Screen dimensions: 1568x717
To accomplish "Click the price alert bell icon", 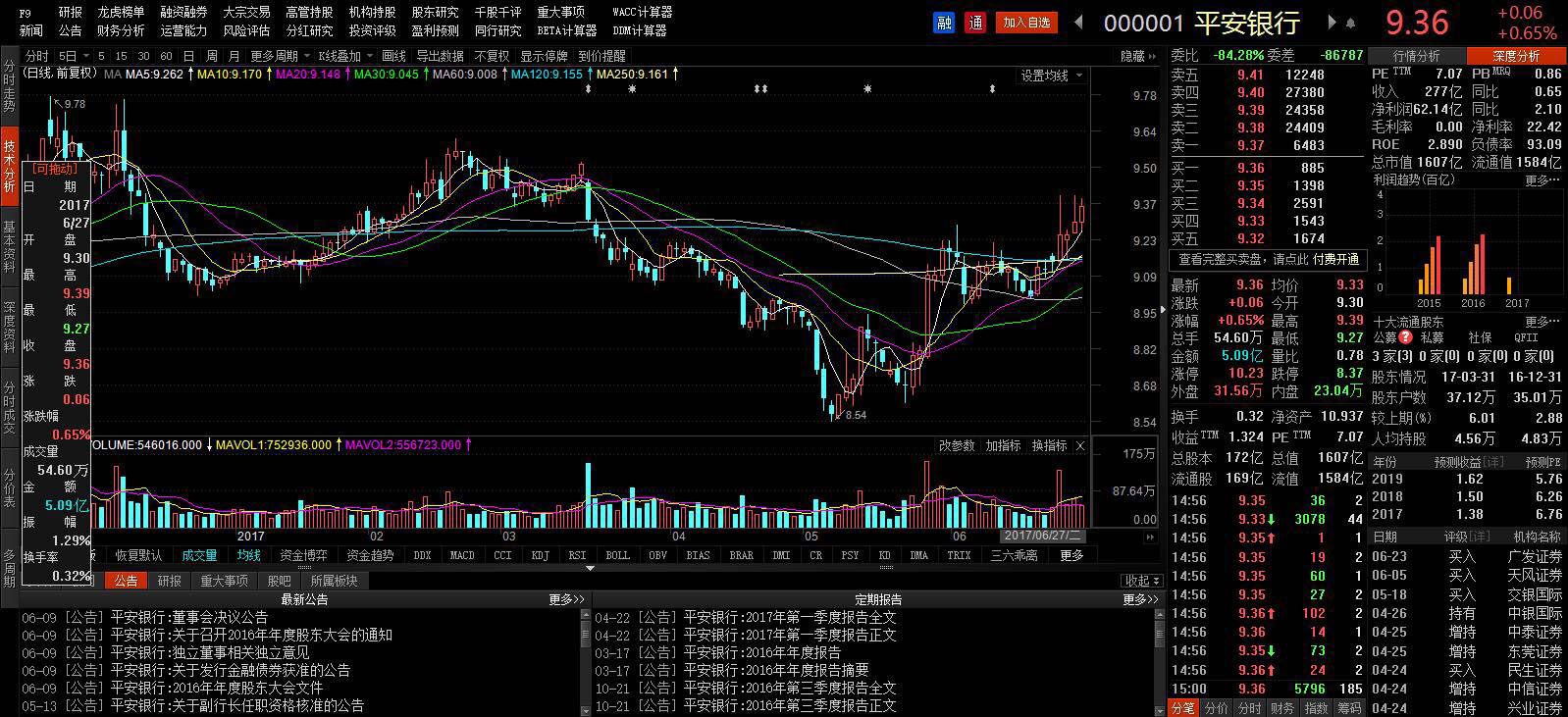I will click(x=1351, y=23).
